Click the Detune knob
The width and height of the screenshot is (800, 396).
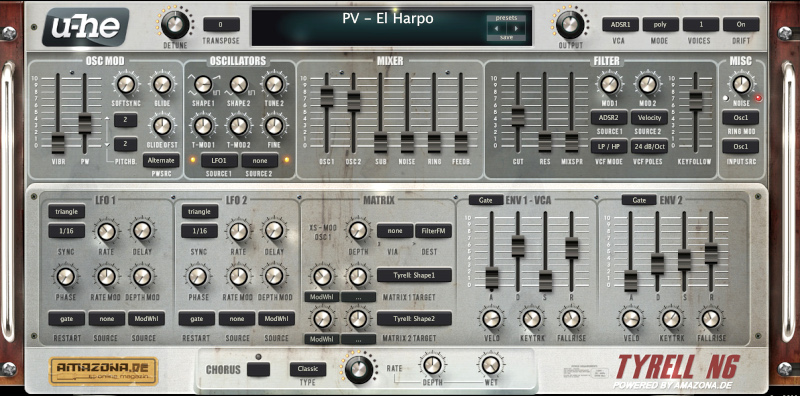coord(175,24)
